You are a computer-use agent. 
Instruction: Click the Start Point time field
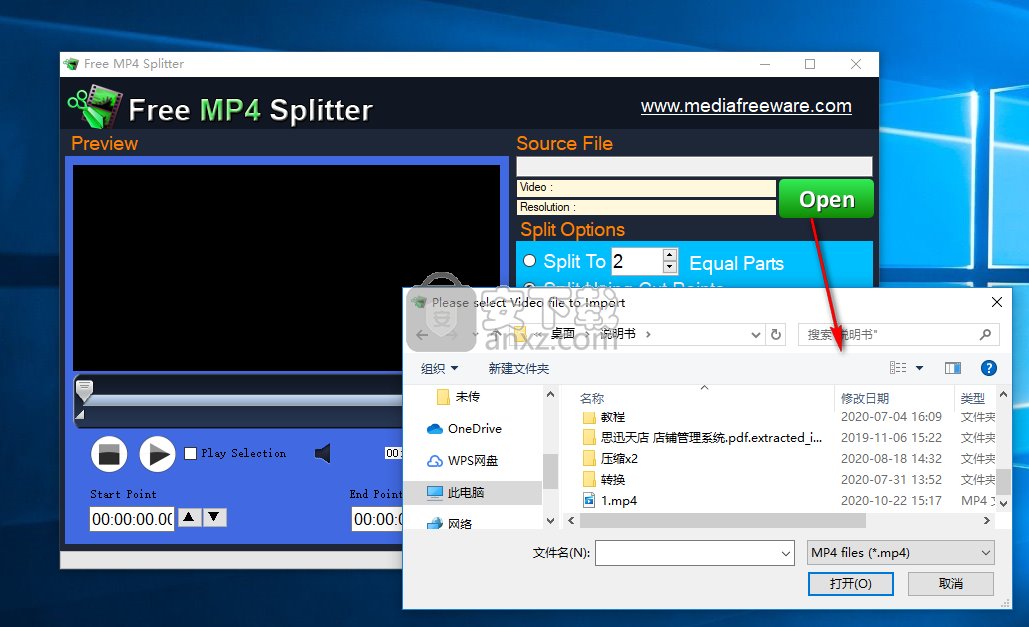click(132, 519)
